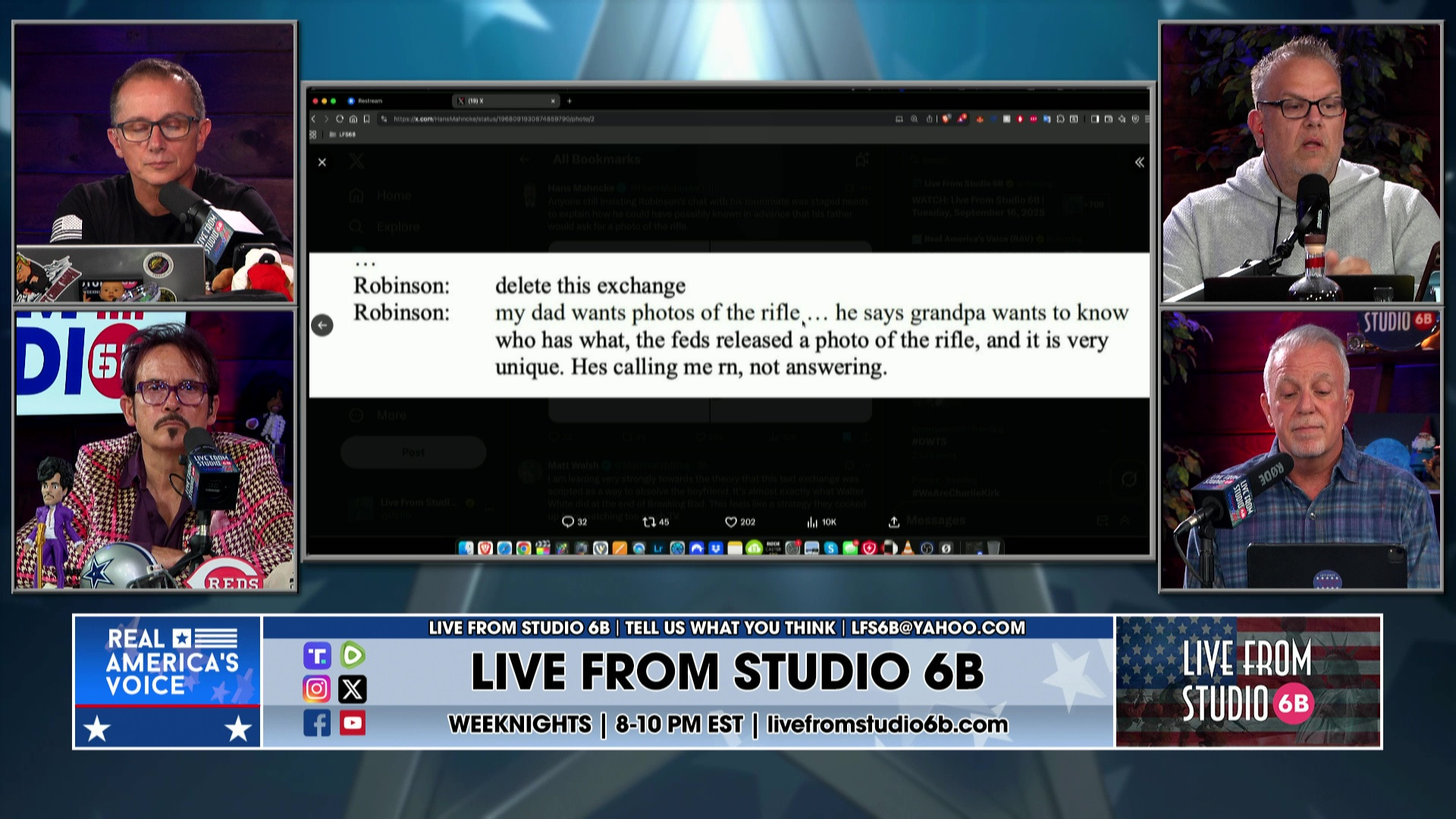Open VLC from the dock

(x=908, y=548)
